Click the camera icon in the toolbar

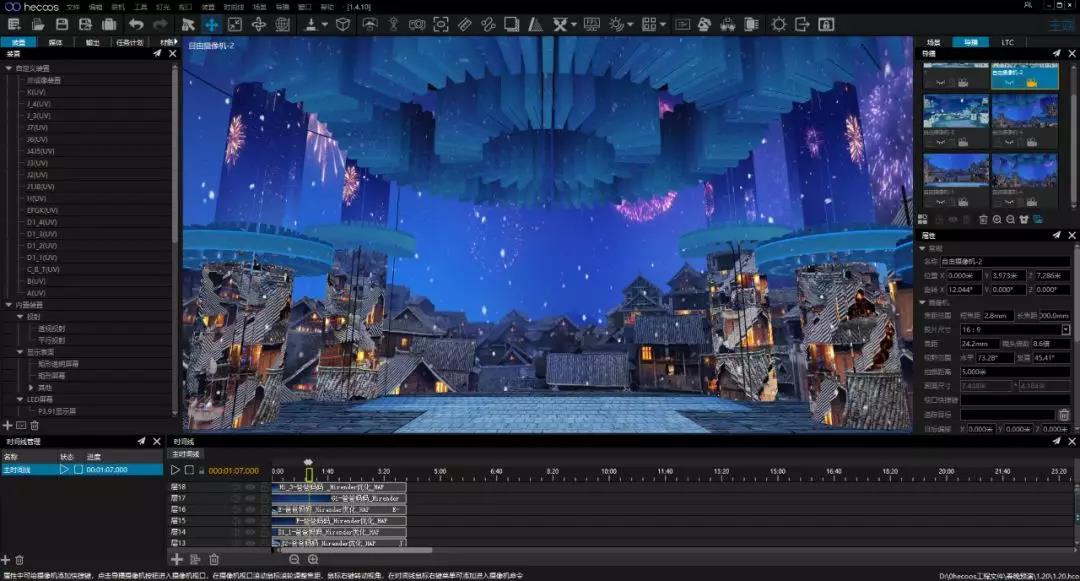[417, 25]
